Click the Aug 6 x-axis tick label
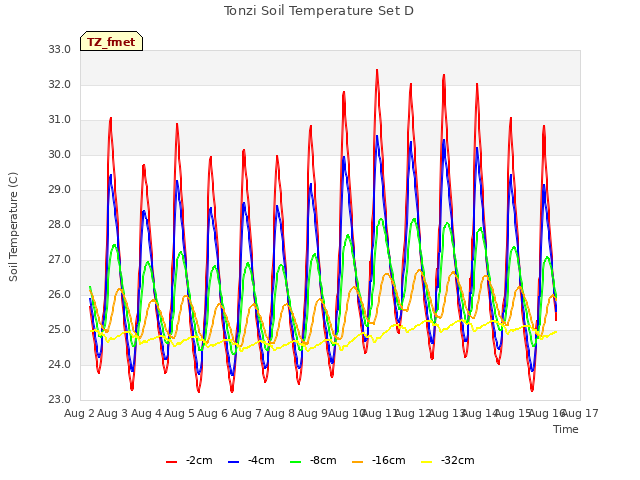Viewport: 640px width, 480px height. click(212, 413)
